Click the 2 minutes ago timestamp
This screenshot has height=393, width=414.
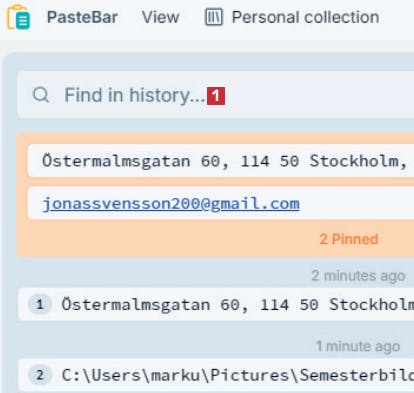click(x=358, y=276)
